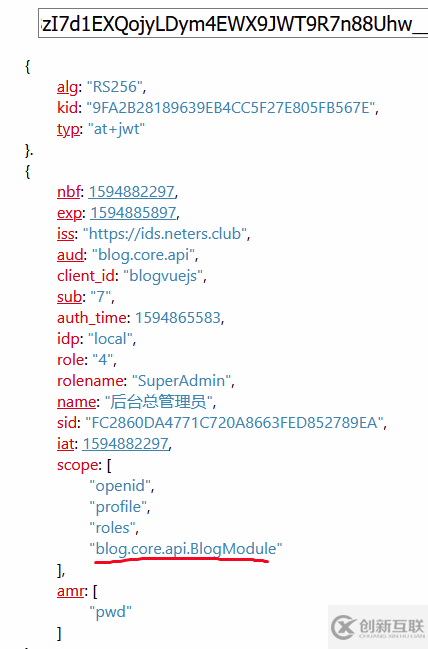Viewport: 428px width, 649px height.
Task: Click the profile scope entry
Action: pos(118,507)
